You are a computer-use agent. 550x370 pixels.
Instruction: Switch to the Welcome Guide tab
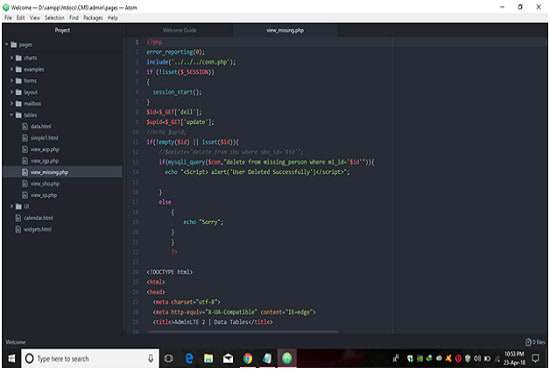coord(179,30)
